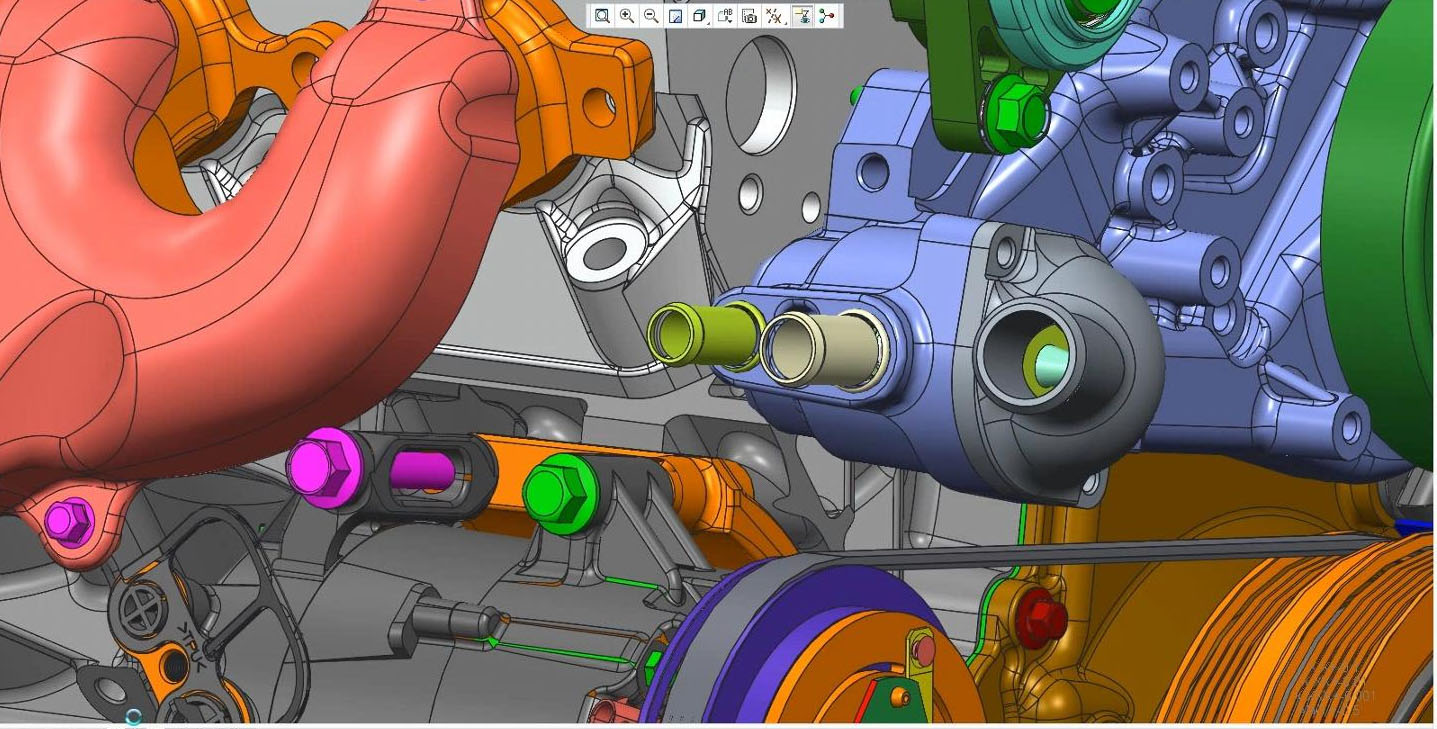The width and height of the screenshot is (1437, 729).
Task: Click the Refit view icon
Action: tap(602, 15)
